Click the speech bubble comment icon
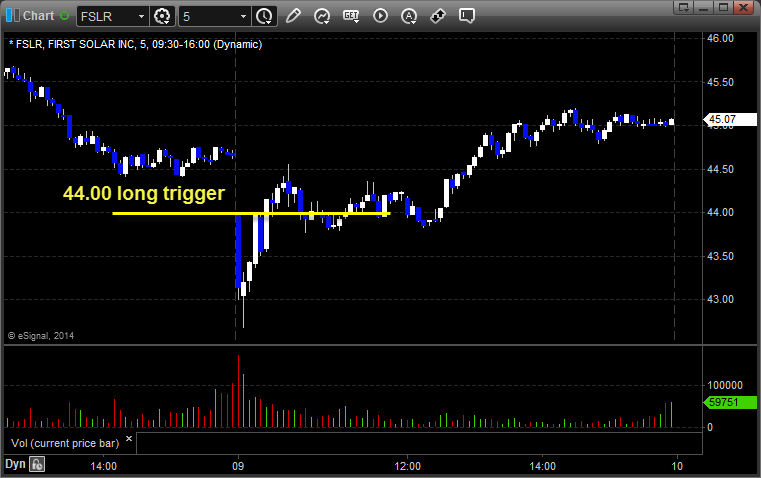761x478 pixels. (466, 16)
